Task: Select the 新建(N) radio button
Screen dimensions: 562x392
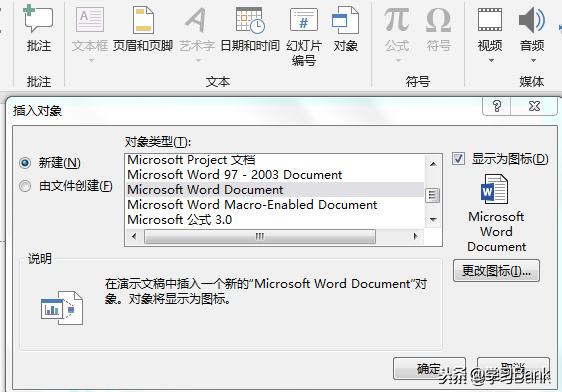Action: click(25, 163)
